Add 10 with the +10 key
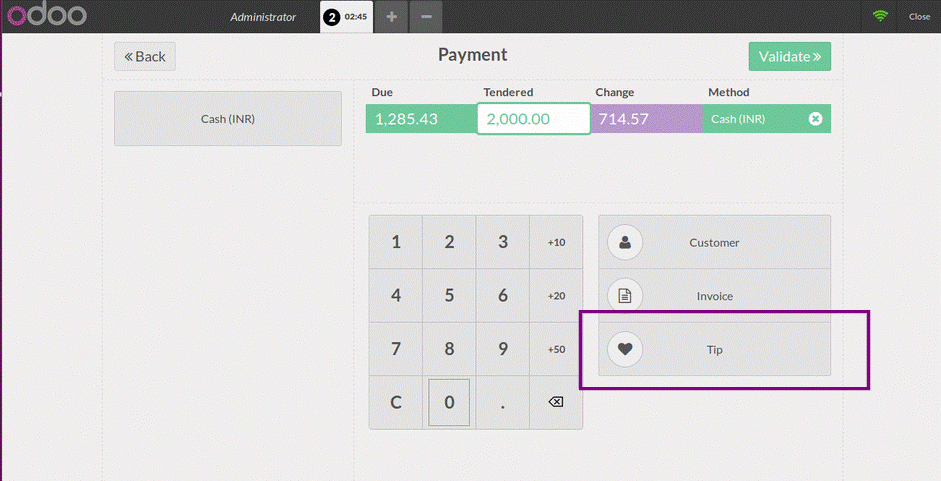Screen dimensions: 941x481 pyautogui.click(x=556, y=242)
